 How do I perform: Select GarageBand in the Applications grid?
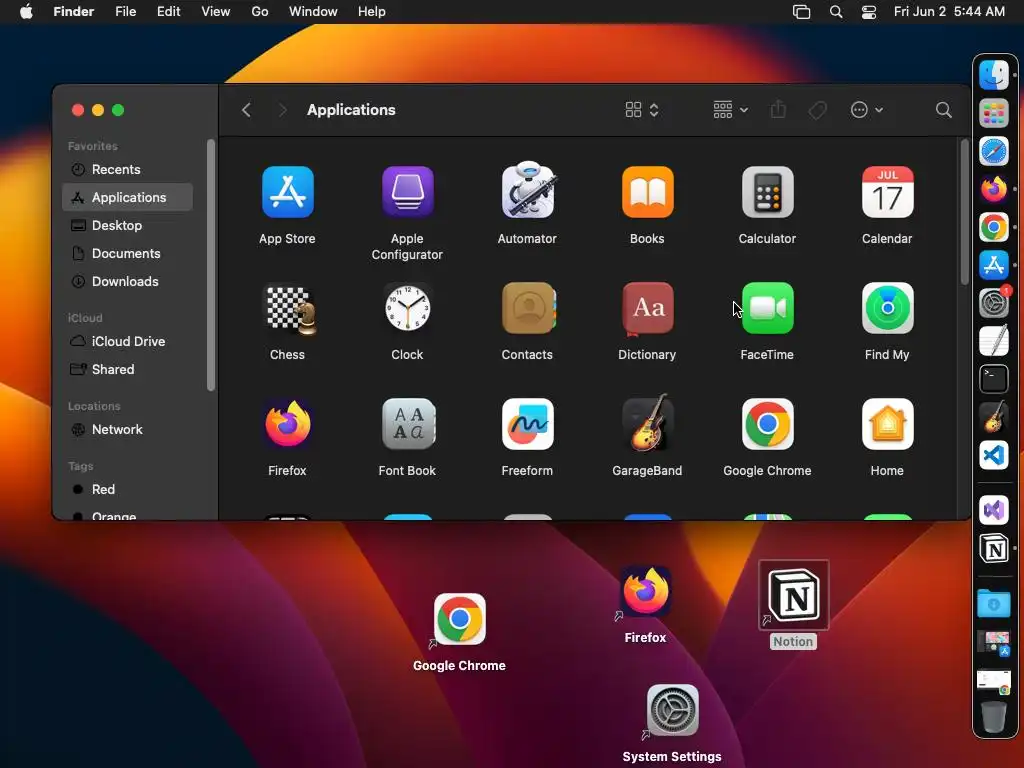(647, 423)
